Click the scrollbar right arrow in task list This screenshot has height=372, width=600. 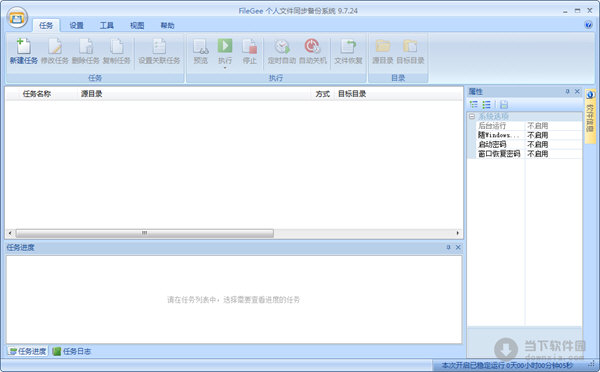pos(458,233)
